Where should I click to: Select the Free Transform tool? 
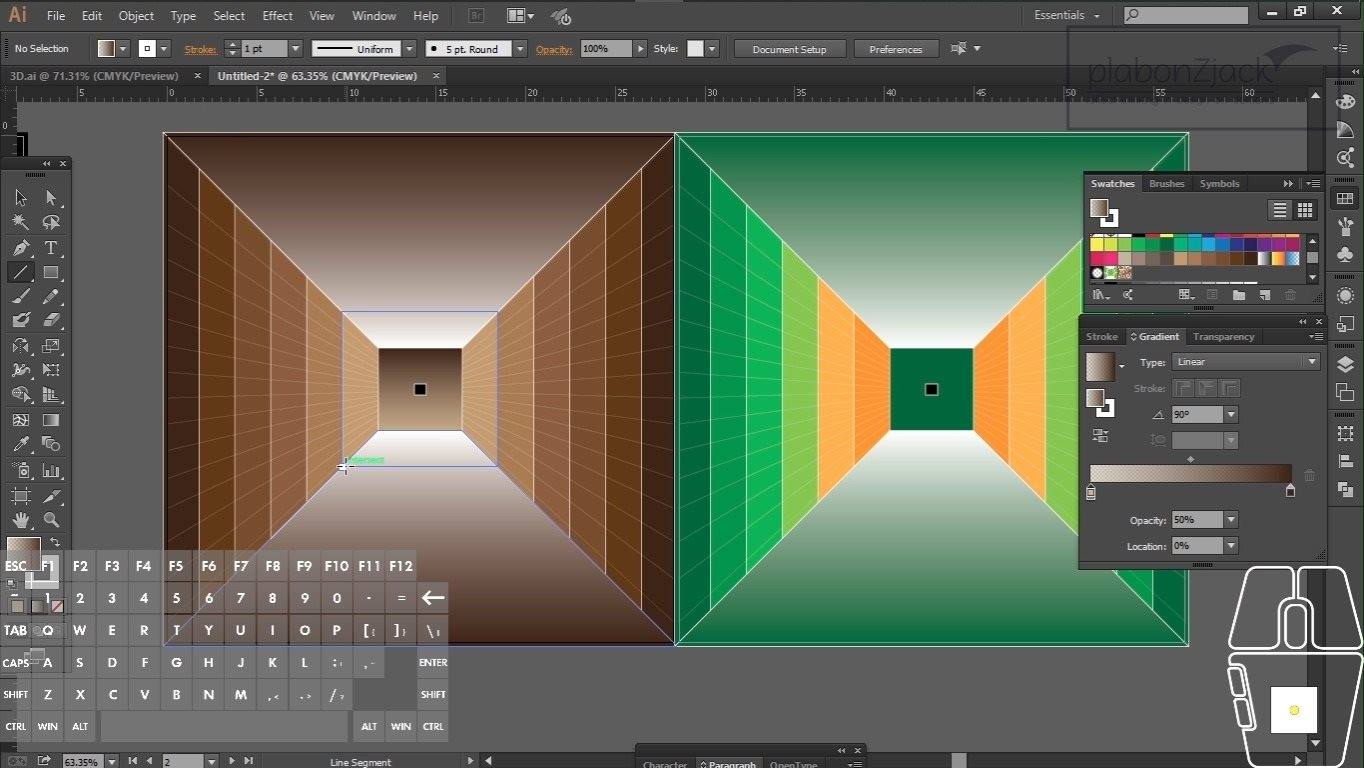(51, 370)
